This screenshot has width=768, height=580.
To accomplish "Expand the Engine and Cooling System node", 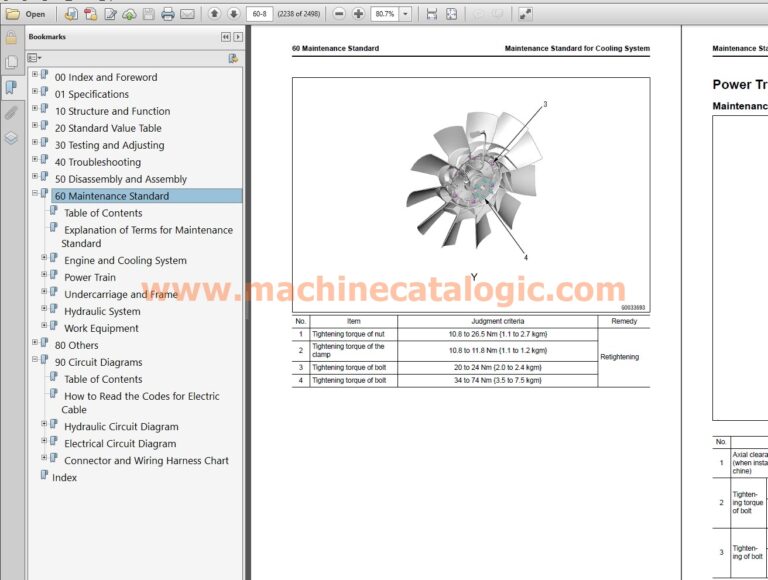I will (44, 257).
